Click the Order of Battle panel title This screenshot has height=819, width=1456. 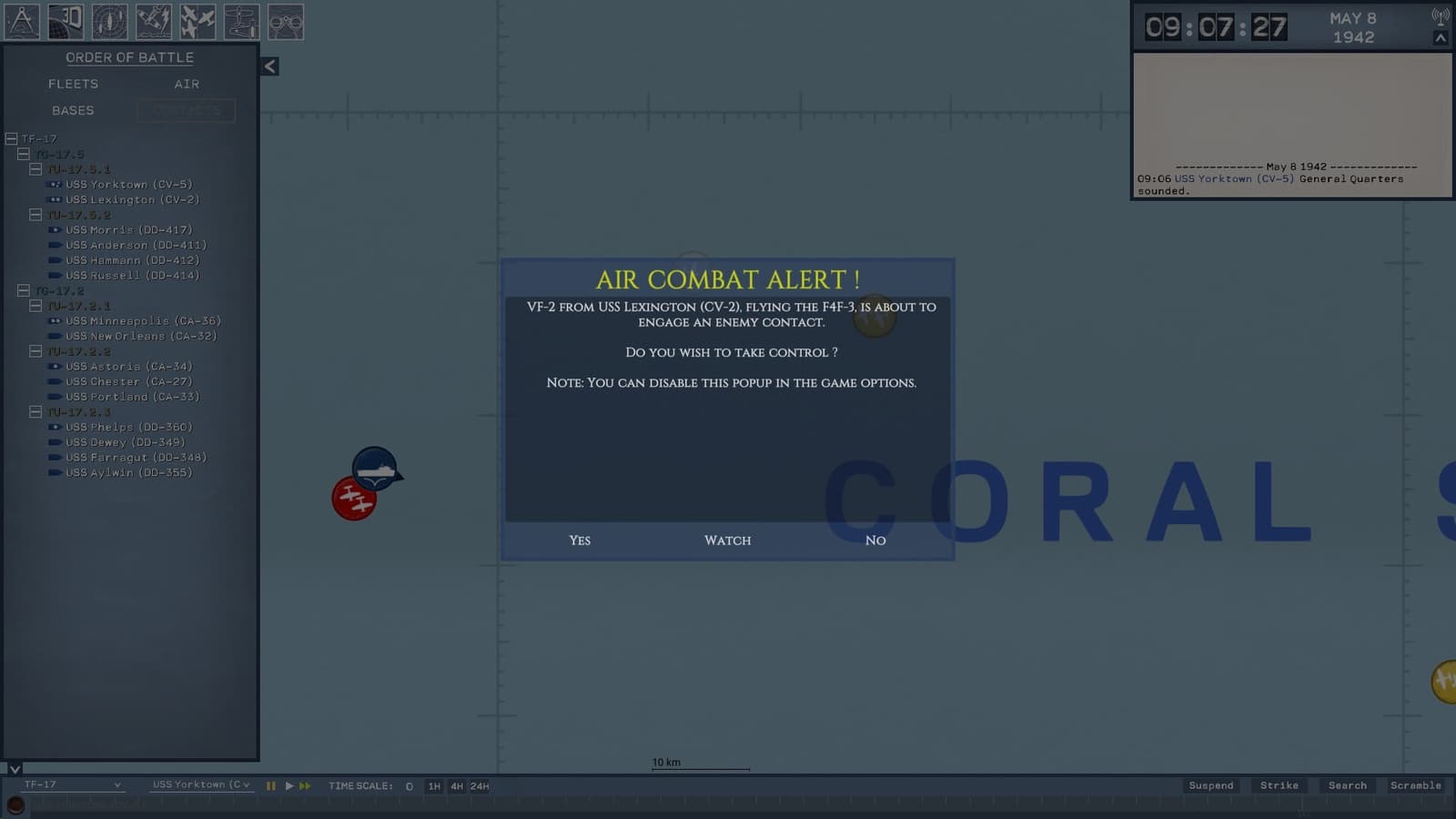[129, 57]
